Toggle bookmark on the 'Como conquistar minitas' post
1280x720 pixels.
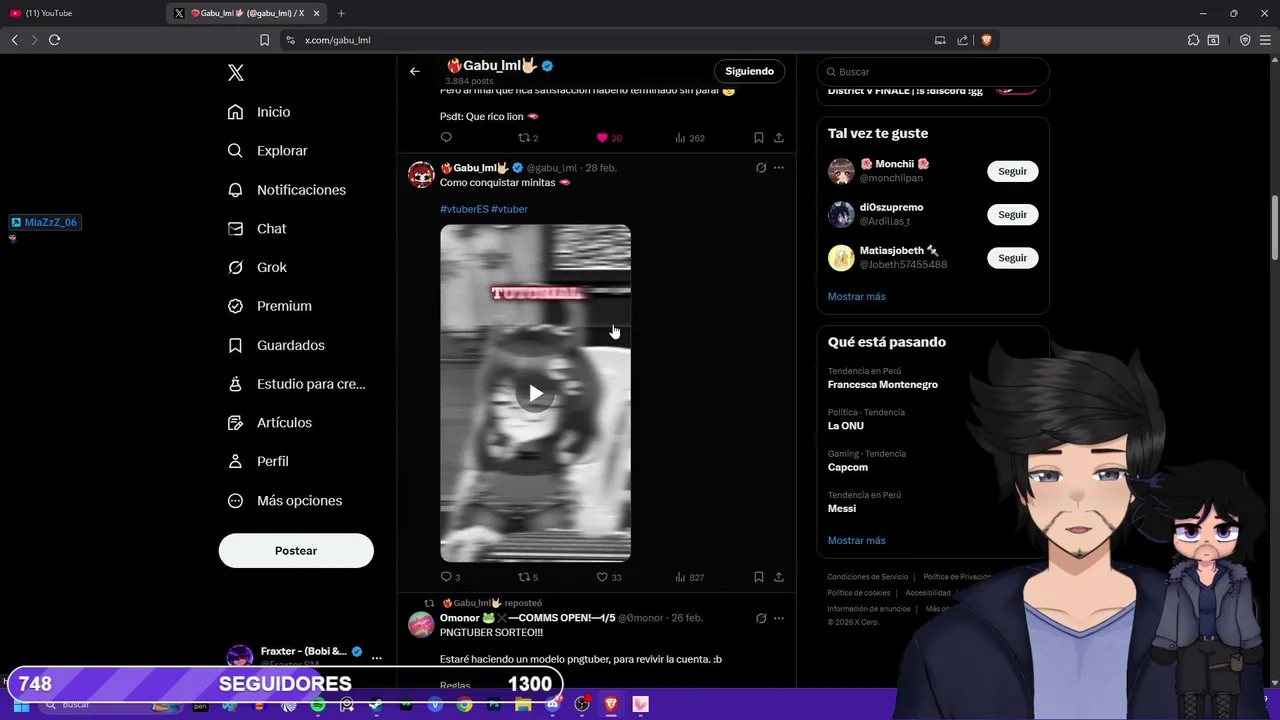pos(758,577)
